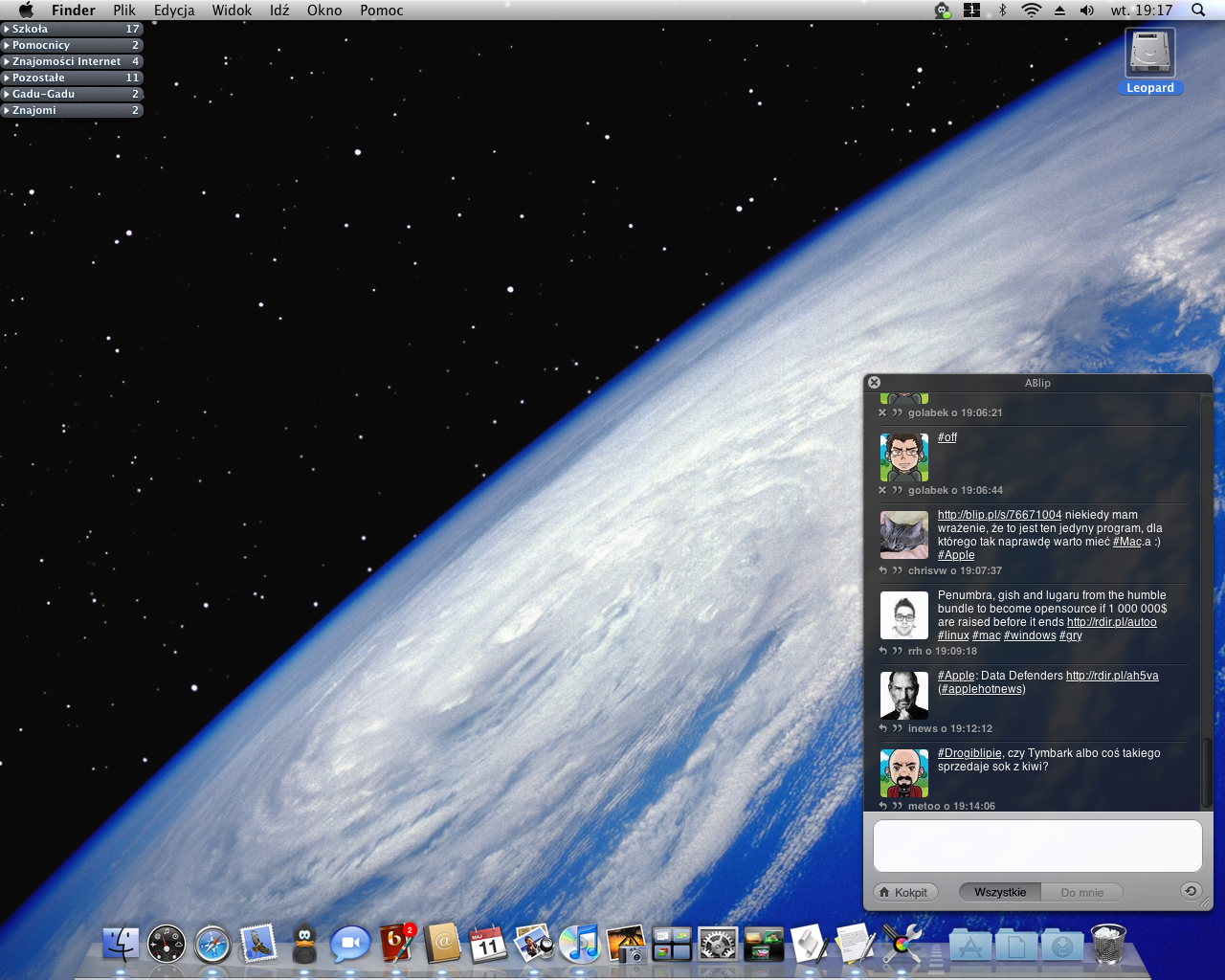Open the red book app with badge 2
This screenshot has width=1225, height=980.
point(396,943)
